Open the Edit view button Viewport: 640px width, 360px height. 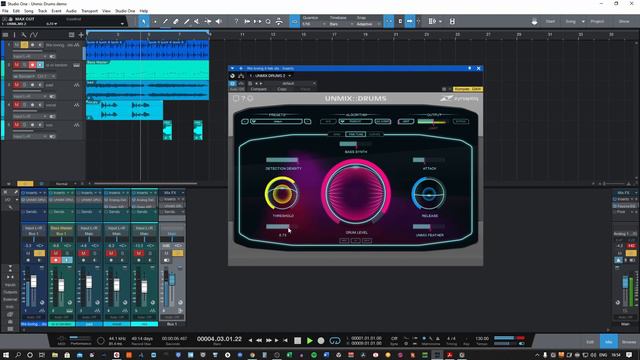590,342
